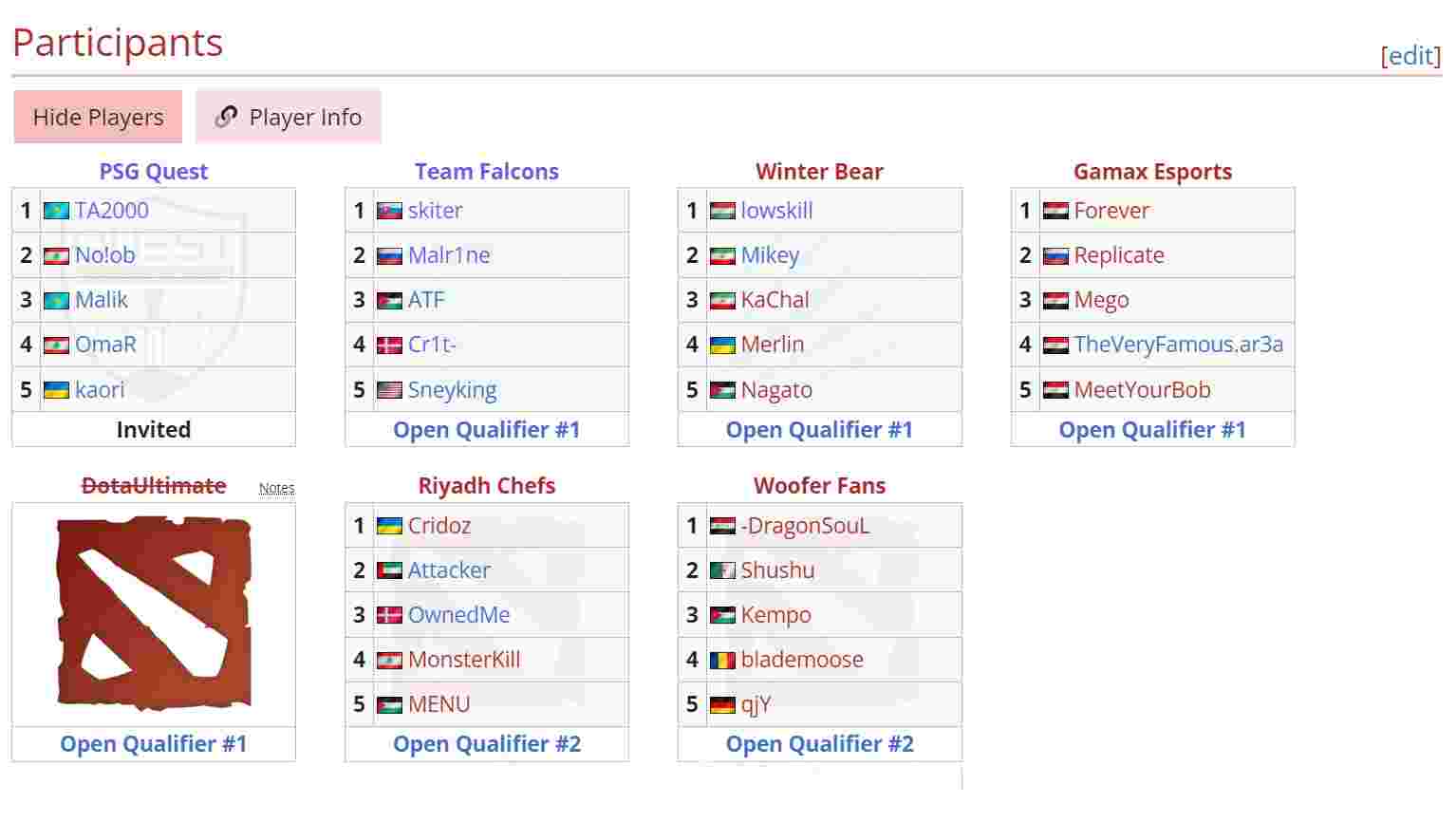The width and height of the screenshot is (1456, 822).
Task: Open the DotaUltimate Notes expander
Action: (x=276, y=488)
